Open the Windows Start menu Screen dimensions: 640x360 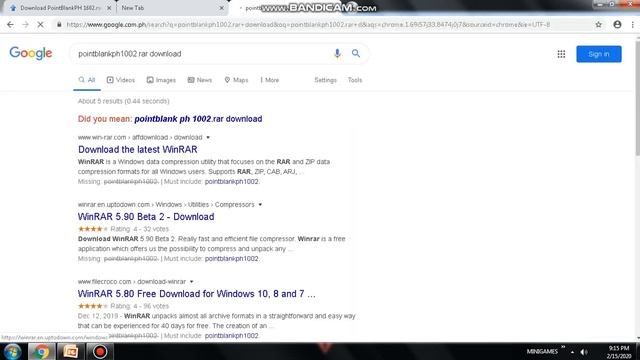[x=12, y=352]
